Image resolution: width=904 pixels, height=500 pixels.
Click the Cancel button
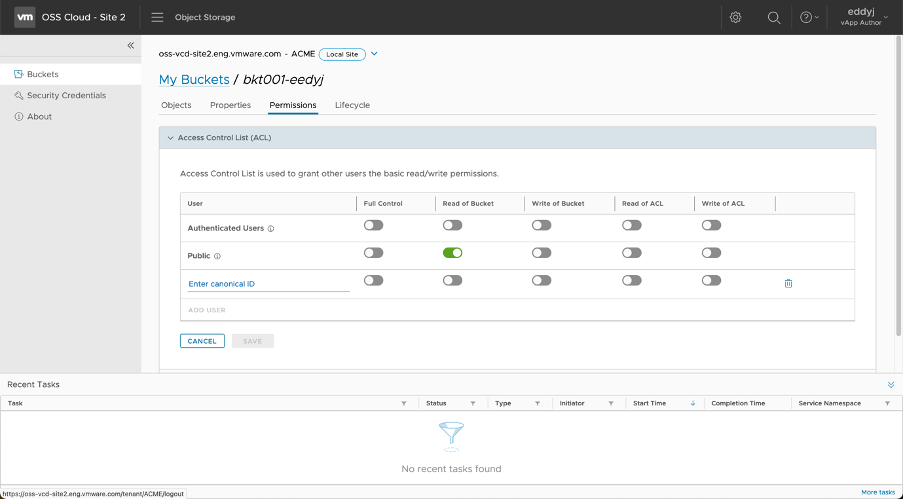[202, 341]
